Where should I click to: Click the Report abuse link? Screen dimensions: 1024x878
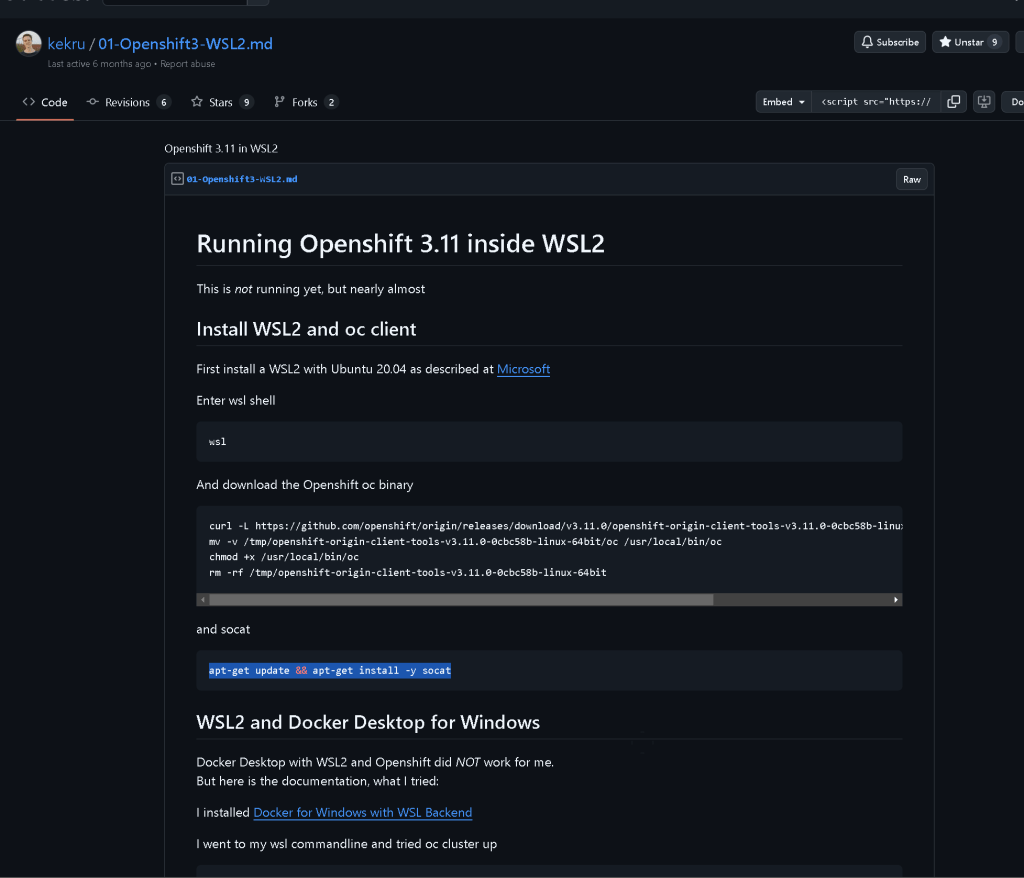(187, 64)
